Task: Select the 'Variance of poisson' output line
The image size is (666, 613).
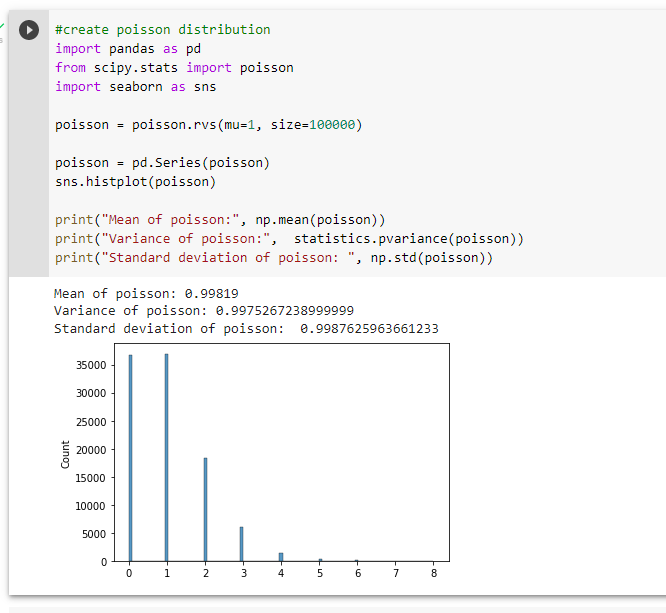Action: [x=204, y=311]
